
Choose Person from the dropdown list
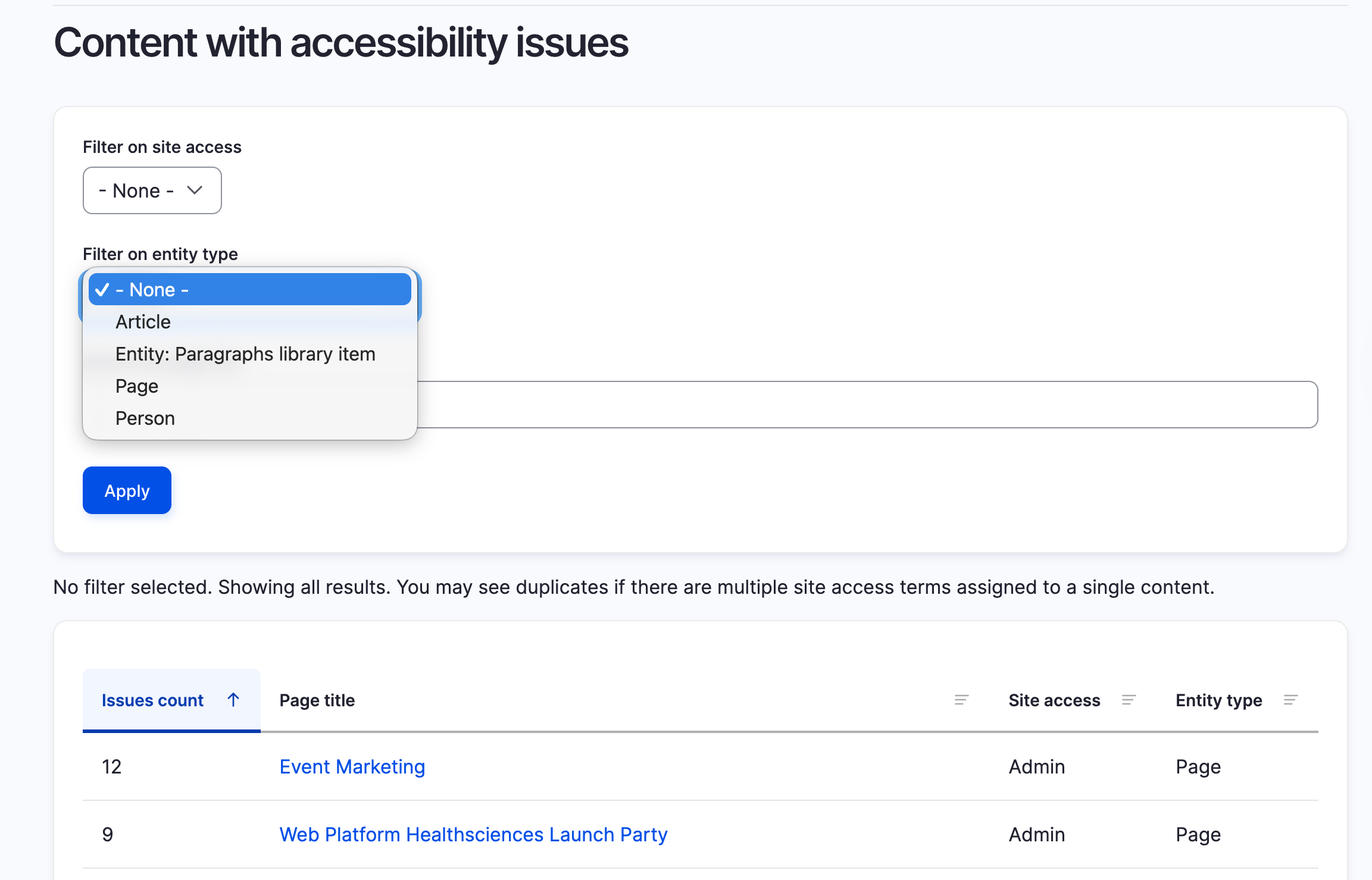click(x=145, y=418)
